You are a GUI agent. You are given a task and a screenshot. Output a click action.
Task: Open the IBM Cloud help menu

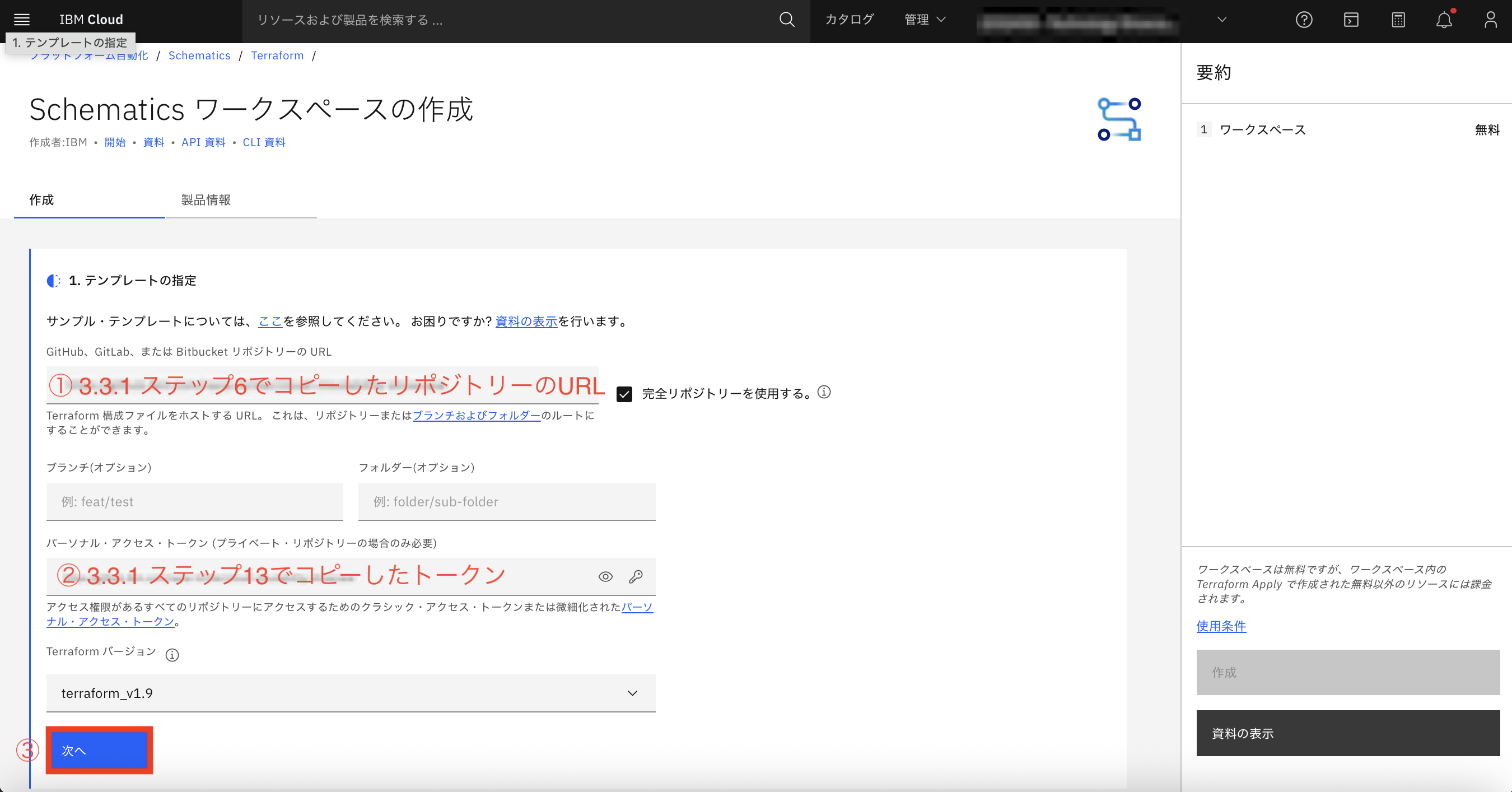tap(1304, 20)
